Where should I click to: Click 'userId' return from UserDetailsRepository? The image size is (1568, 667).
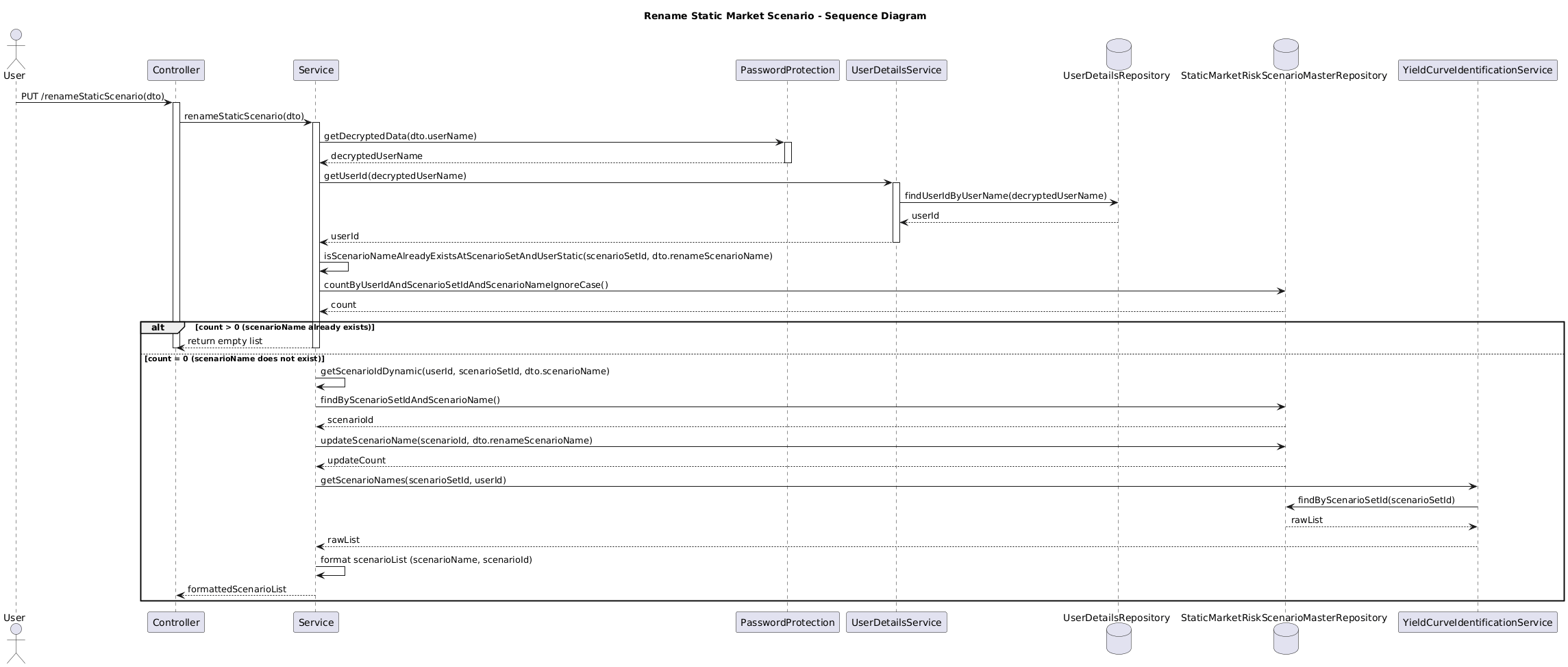pos(925,216)
